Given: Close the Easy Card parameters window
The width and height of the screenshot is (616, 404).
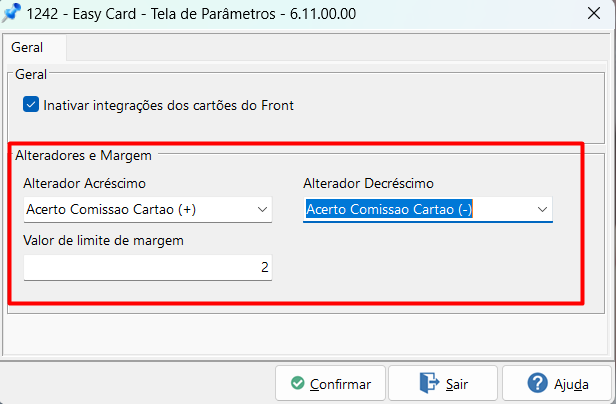Looking at the screenshot, I should 592,15.
